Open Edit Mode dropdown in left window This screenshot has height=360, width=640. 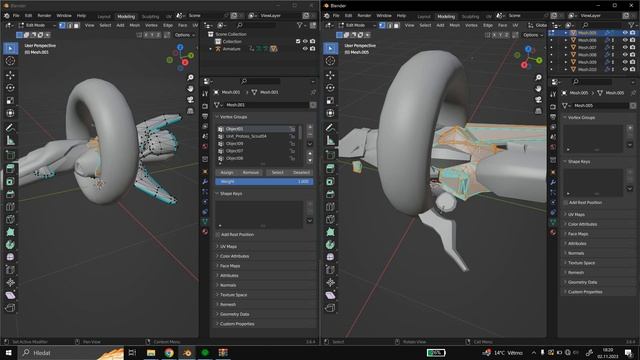[37, 25]
